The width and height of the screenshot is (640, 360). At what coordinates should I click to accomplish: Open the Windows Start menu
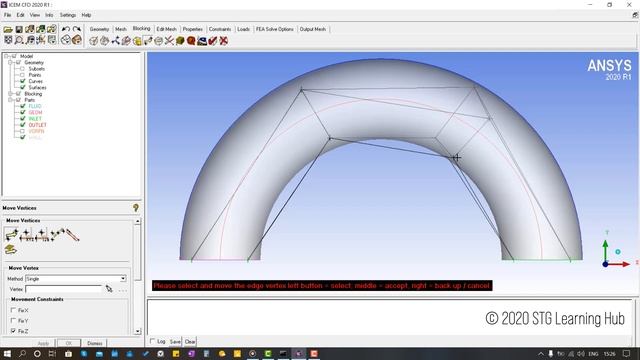point(7,353)
